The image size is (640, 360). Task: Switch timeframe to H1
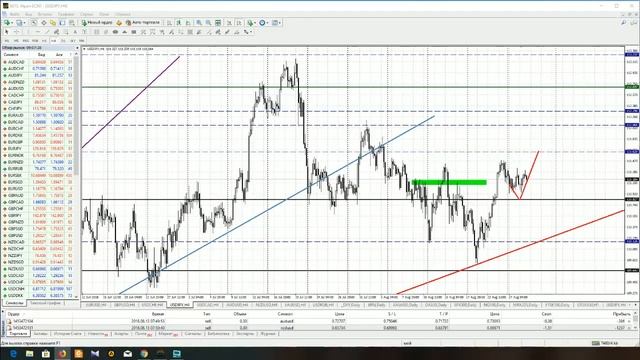tap(44, 40)
